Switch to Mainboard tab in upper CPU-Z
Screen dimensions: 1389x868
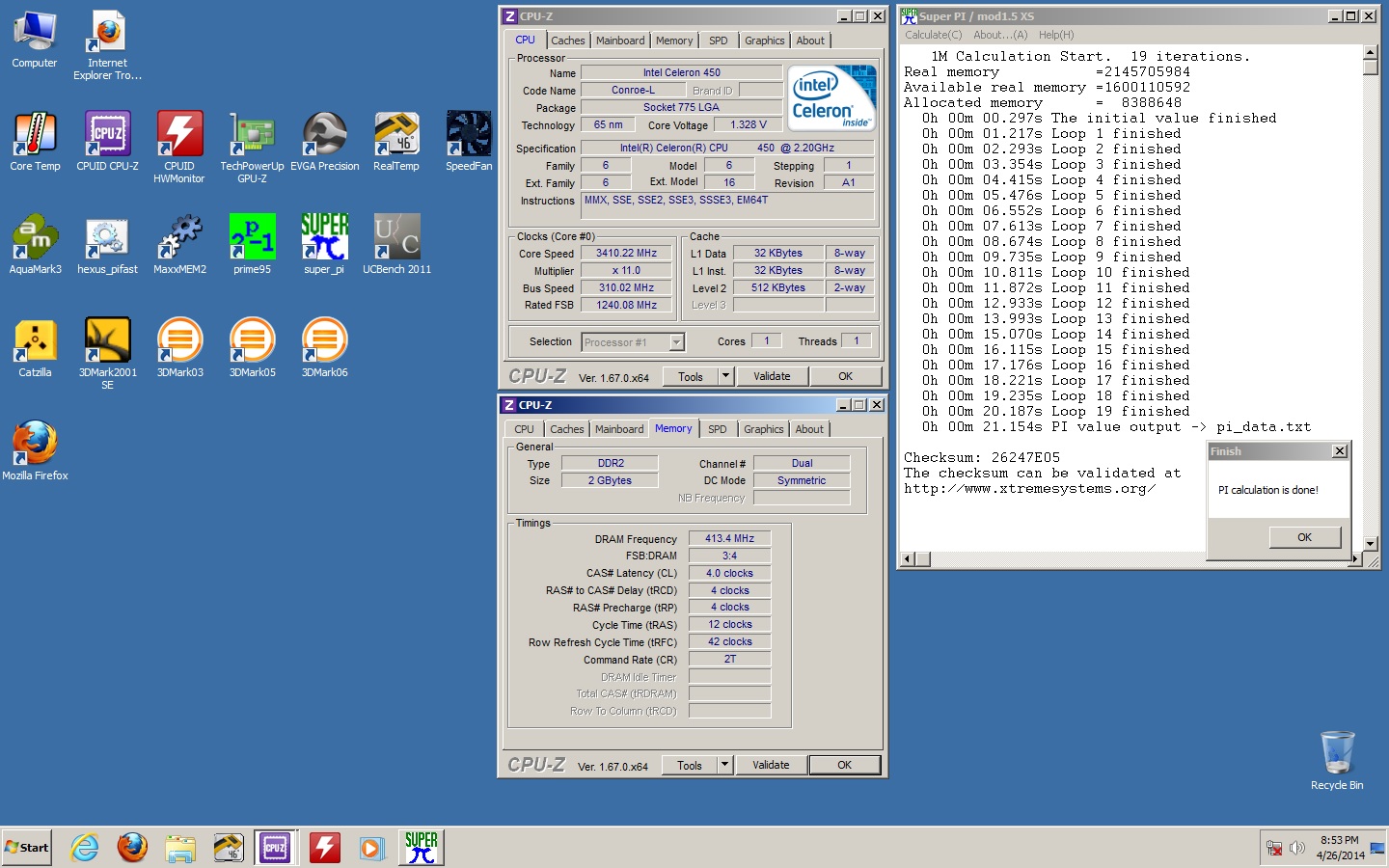[x=620, y=41]
